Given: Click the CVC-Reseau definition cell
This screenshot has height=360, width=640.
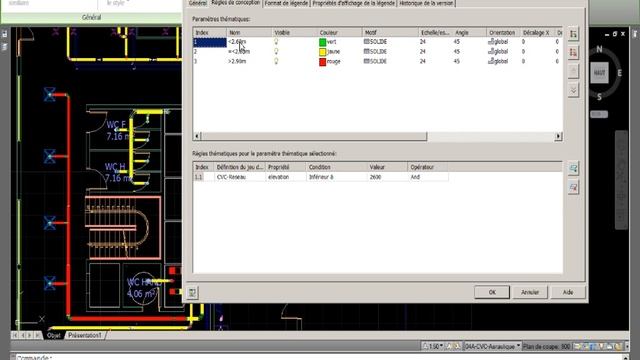Looking at the screenshot, I should tap(239, 177).
